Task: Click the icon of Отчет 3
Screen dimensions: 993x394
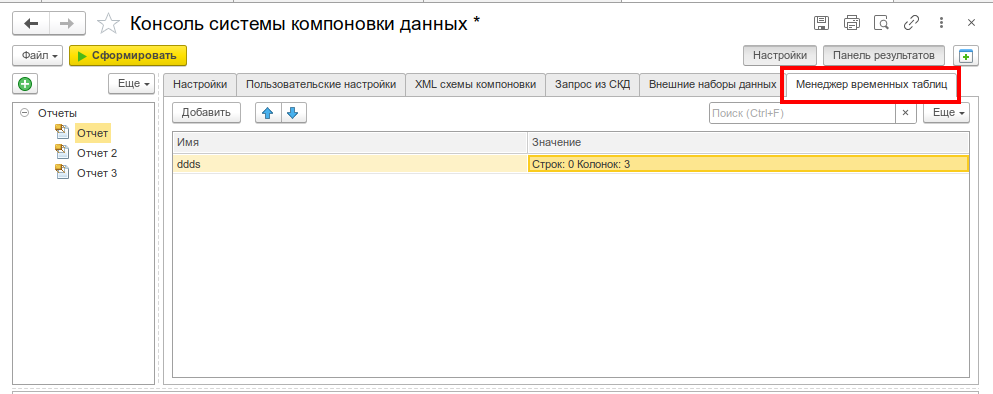Action: [61, 172]
